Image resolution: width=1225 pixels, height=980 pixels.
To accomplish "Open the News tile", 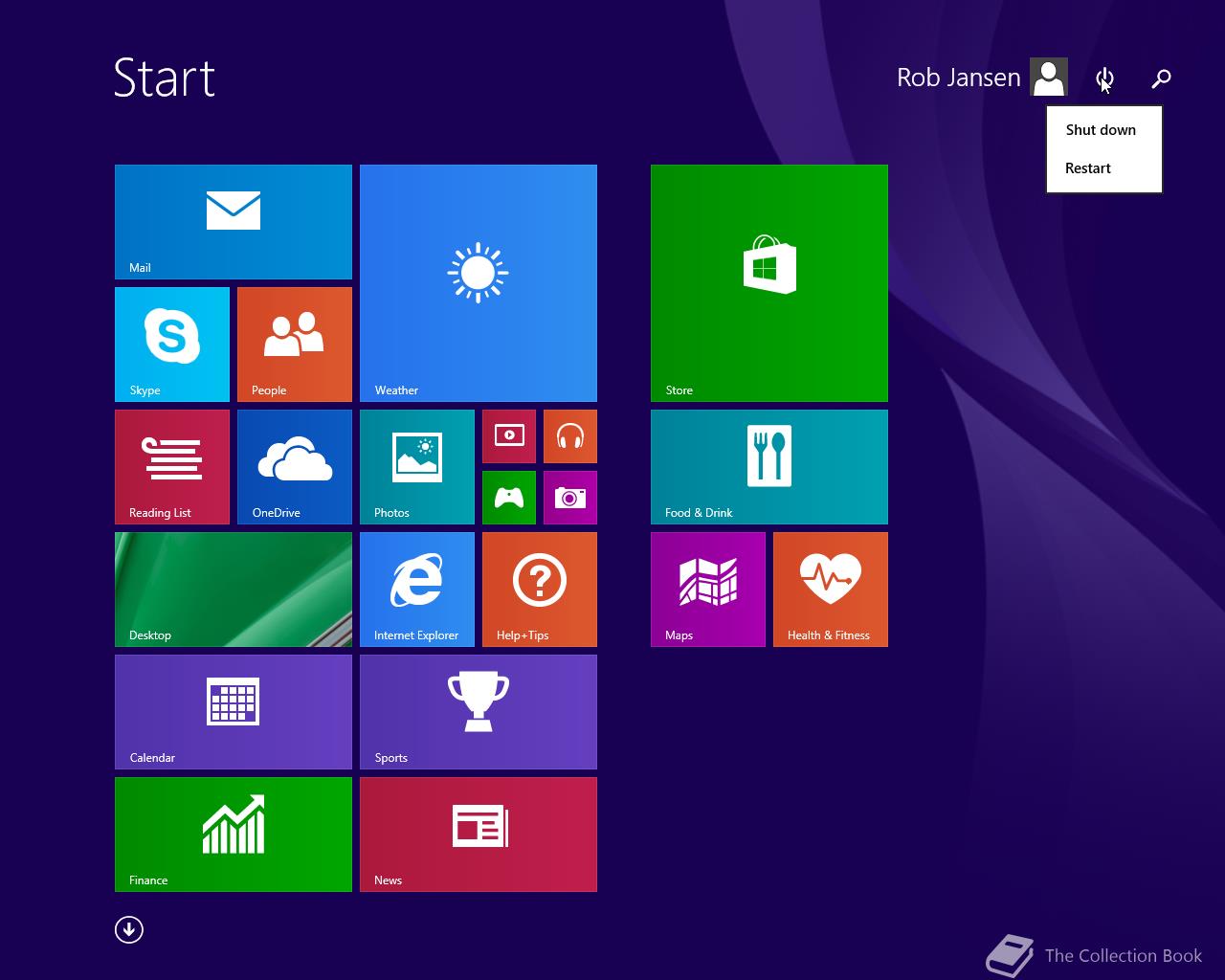I will [x=479, y=835].
